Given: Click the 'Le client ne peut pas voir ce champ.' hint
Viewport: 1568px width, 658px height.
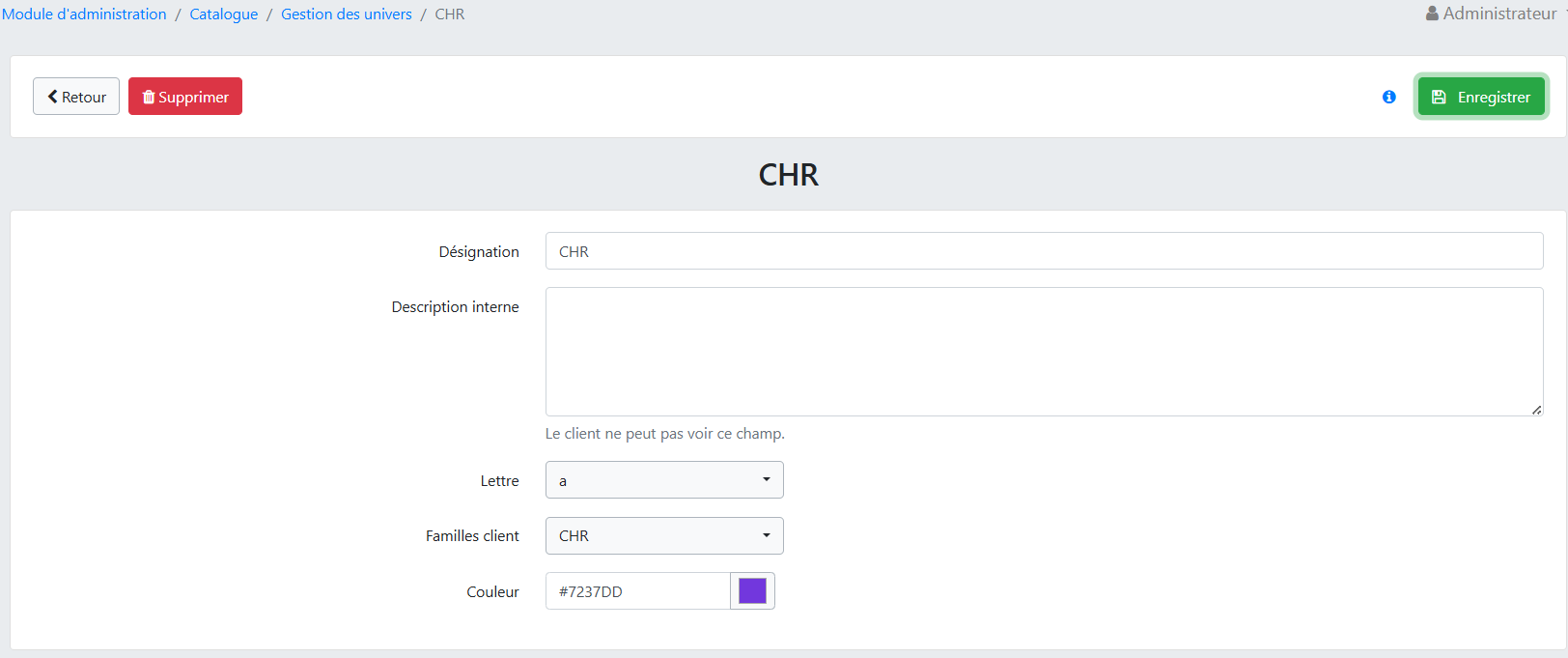Looking at the screenshot, I should pos(665,434).
